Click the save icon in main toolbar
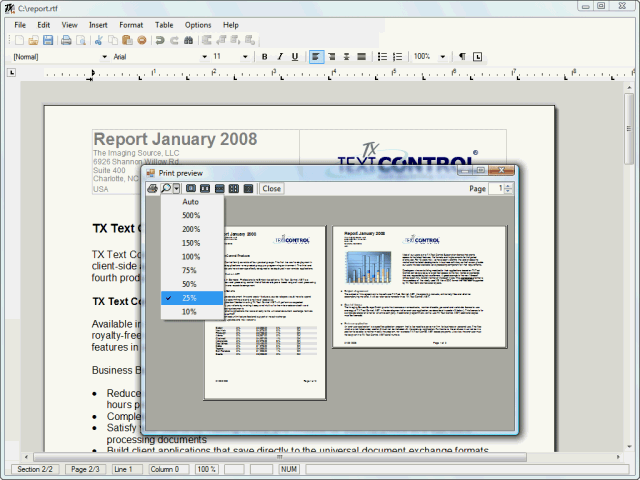640x480 pixels. (47, 40)
